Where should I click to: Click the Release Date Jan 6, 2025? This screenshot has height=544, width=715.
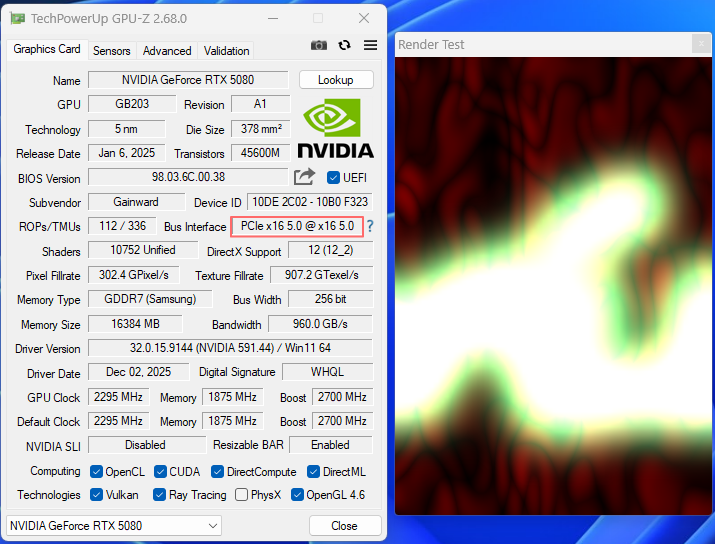point(126,153)
